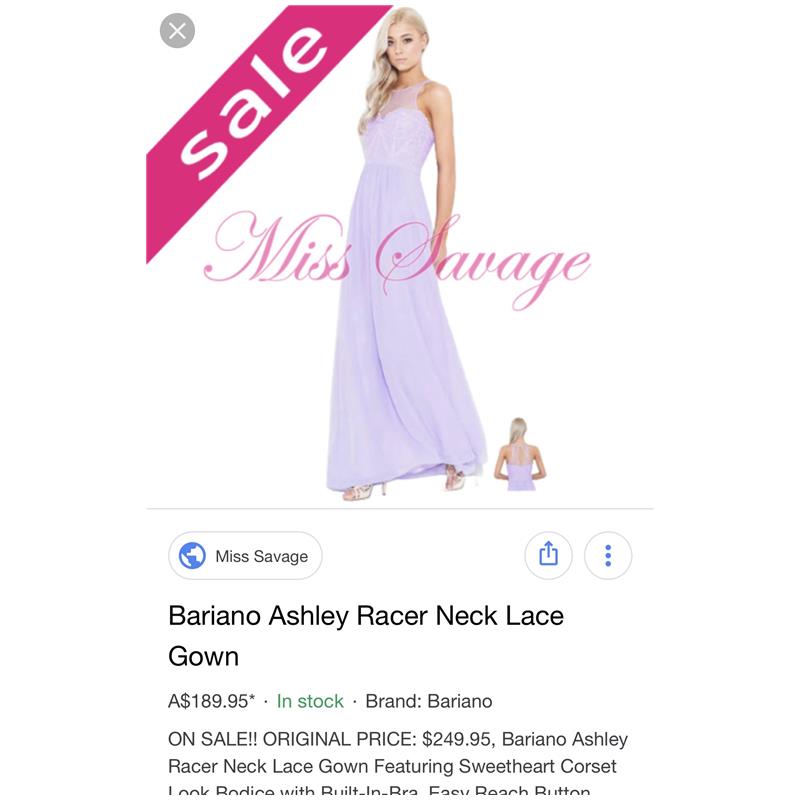Open the three-dot more options menu
The width and height of the screenshot is (800, 800).
(608, 555)
